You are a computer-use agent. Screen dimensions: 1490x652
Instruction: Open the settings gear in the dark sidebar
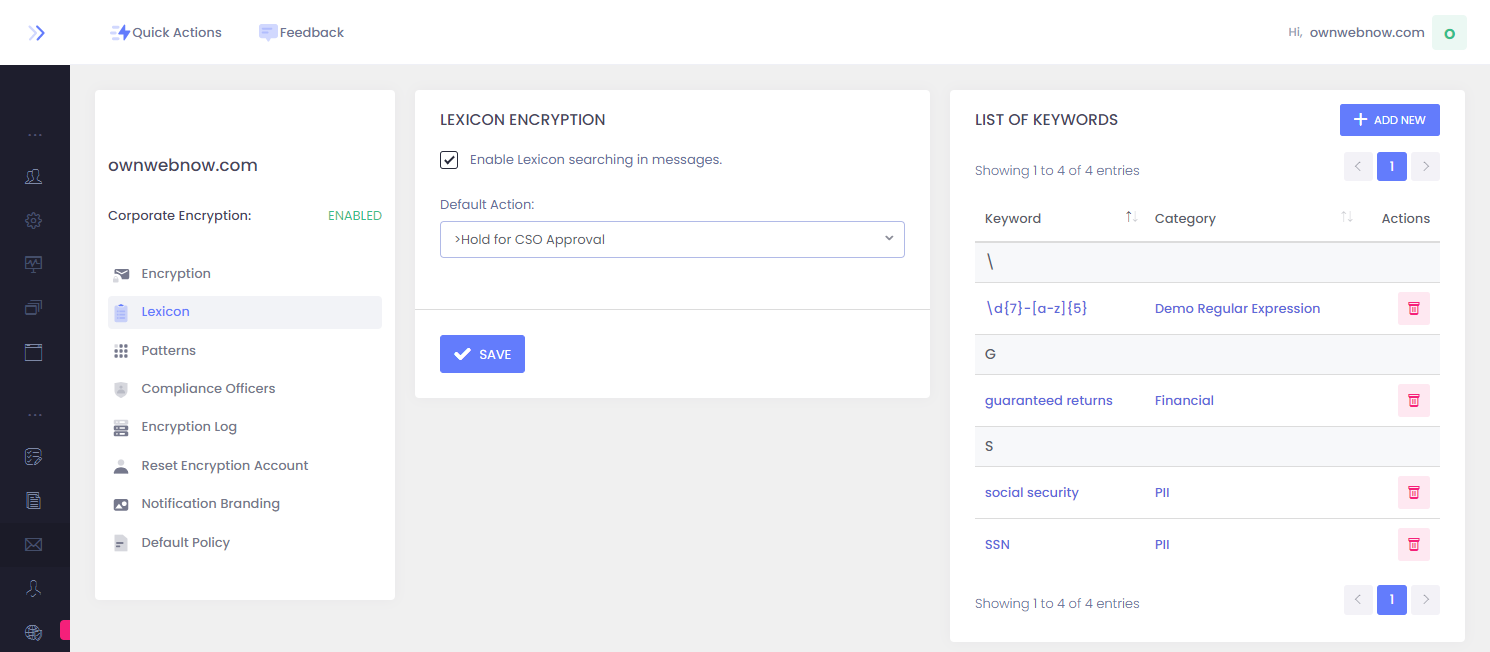point(34,220)
